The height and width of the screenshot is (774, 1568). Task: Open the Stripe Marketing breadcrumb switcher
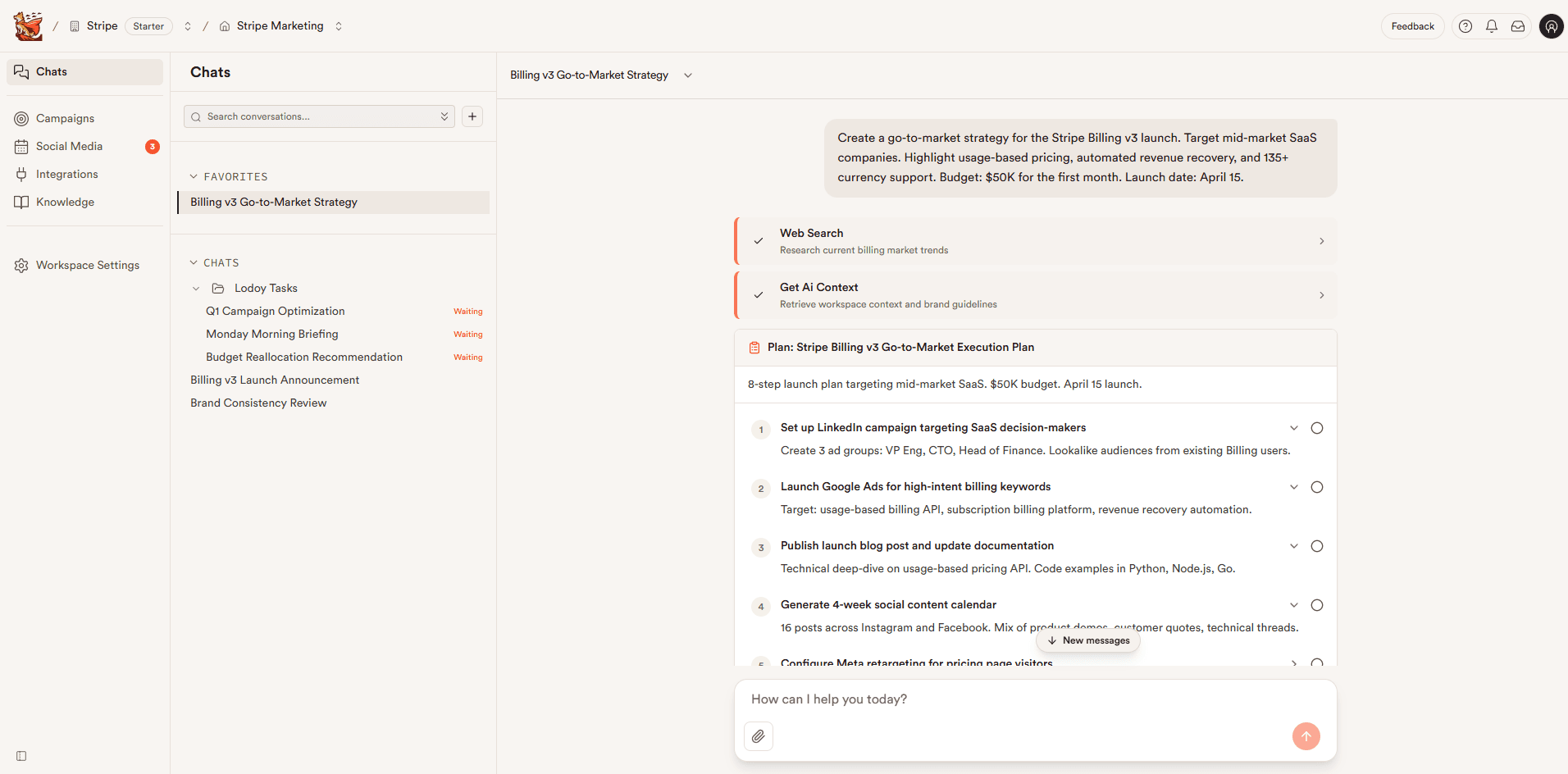coord(338,25)
